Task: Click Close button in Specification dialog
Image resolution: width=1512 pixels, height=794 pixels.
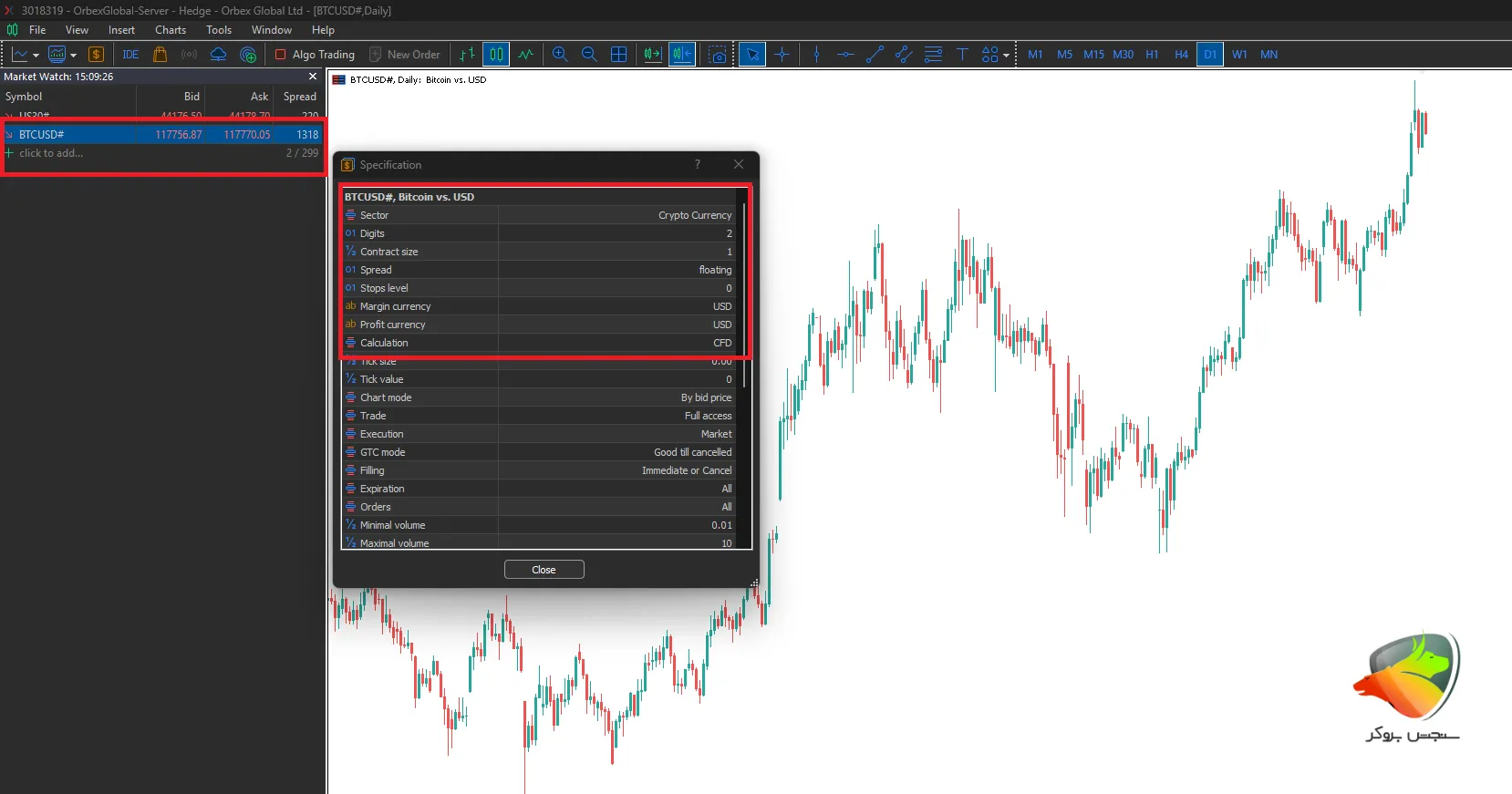Action: [544, 570]
